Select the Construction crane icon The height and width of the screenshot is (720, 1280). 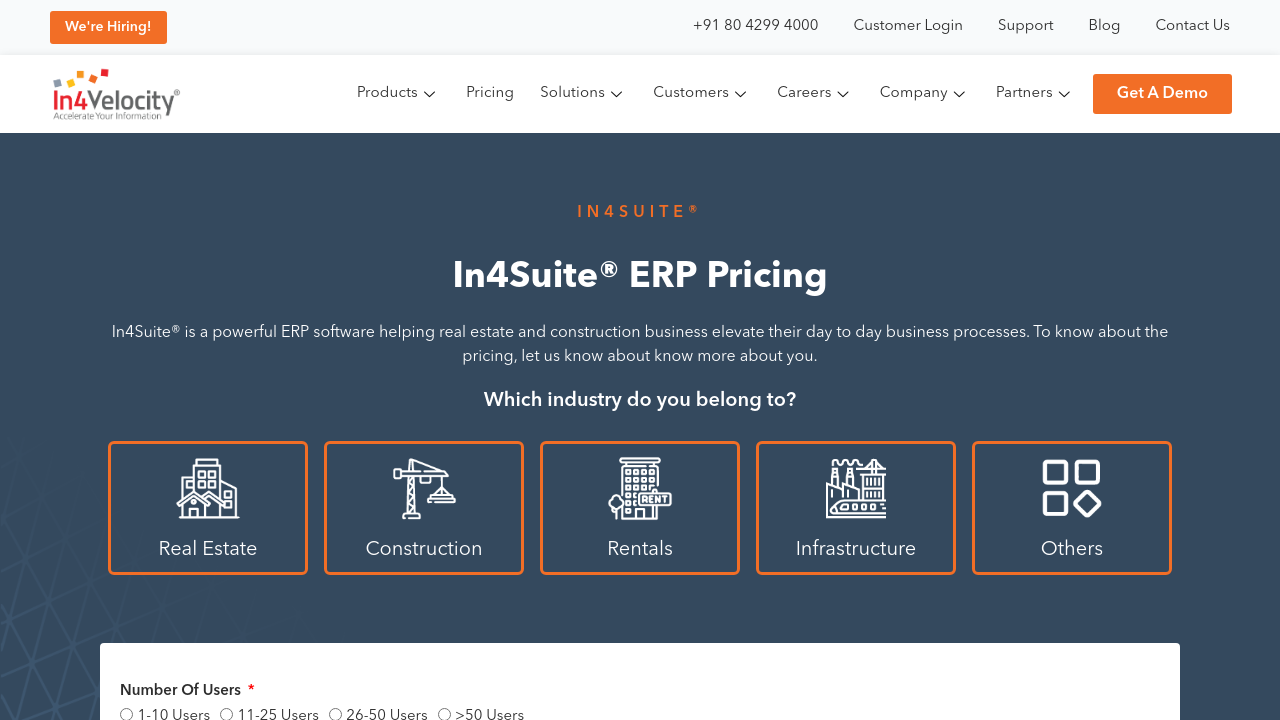(x=424, y=489)
